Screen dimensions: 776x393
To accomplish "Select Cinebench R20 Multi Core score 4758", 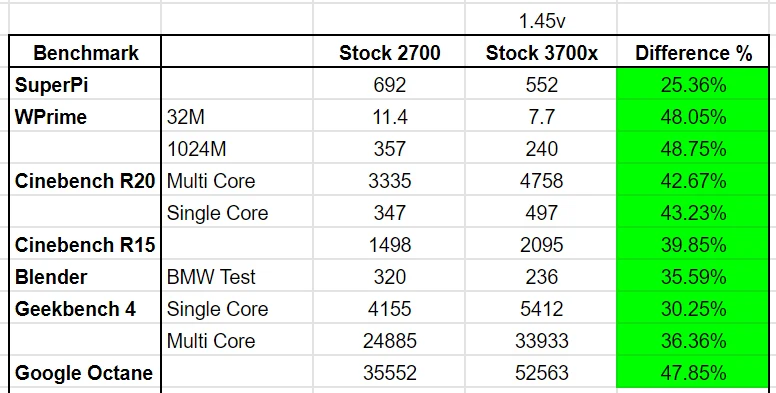I will click(541, 181).
